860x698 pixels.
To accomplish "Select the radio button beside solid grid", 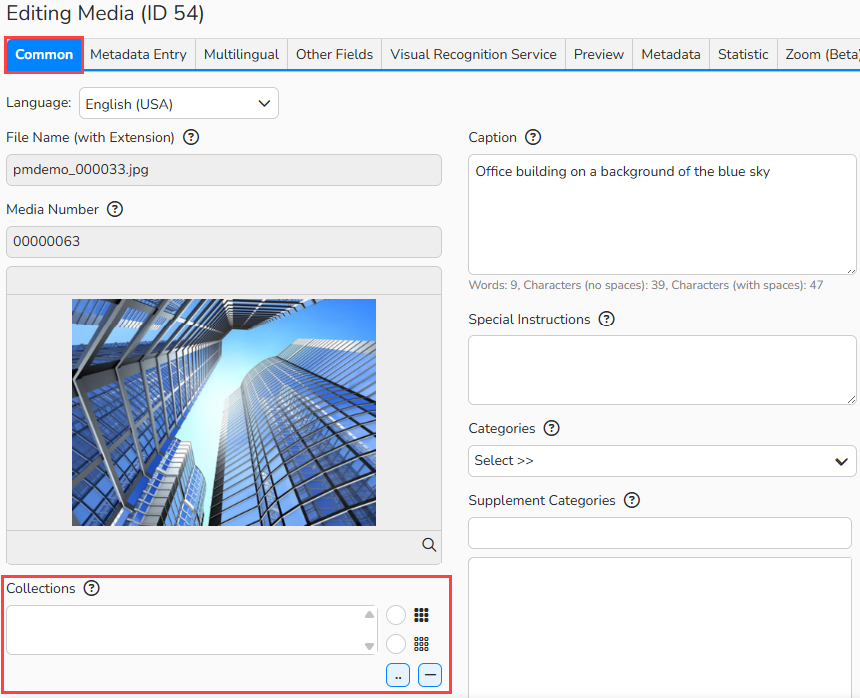I will pyautogui.click(x=396, y=615).
